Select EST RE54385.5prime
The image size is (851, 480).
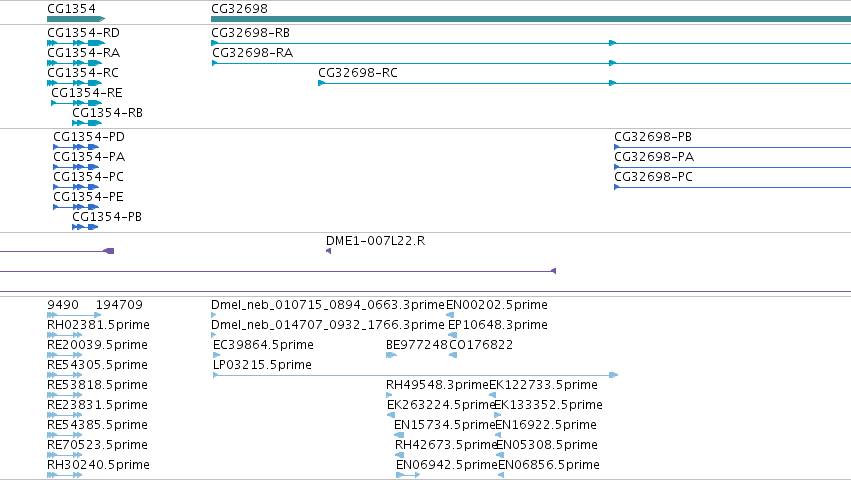point(97,425)
